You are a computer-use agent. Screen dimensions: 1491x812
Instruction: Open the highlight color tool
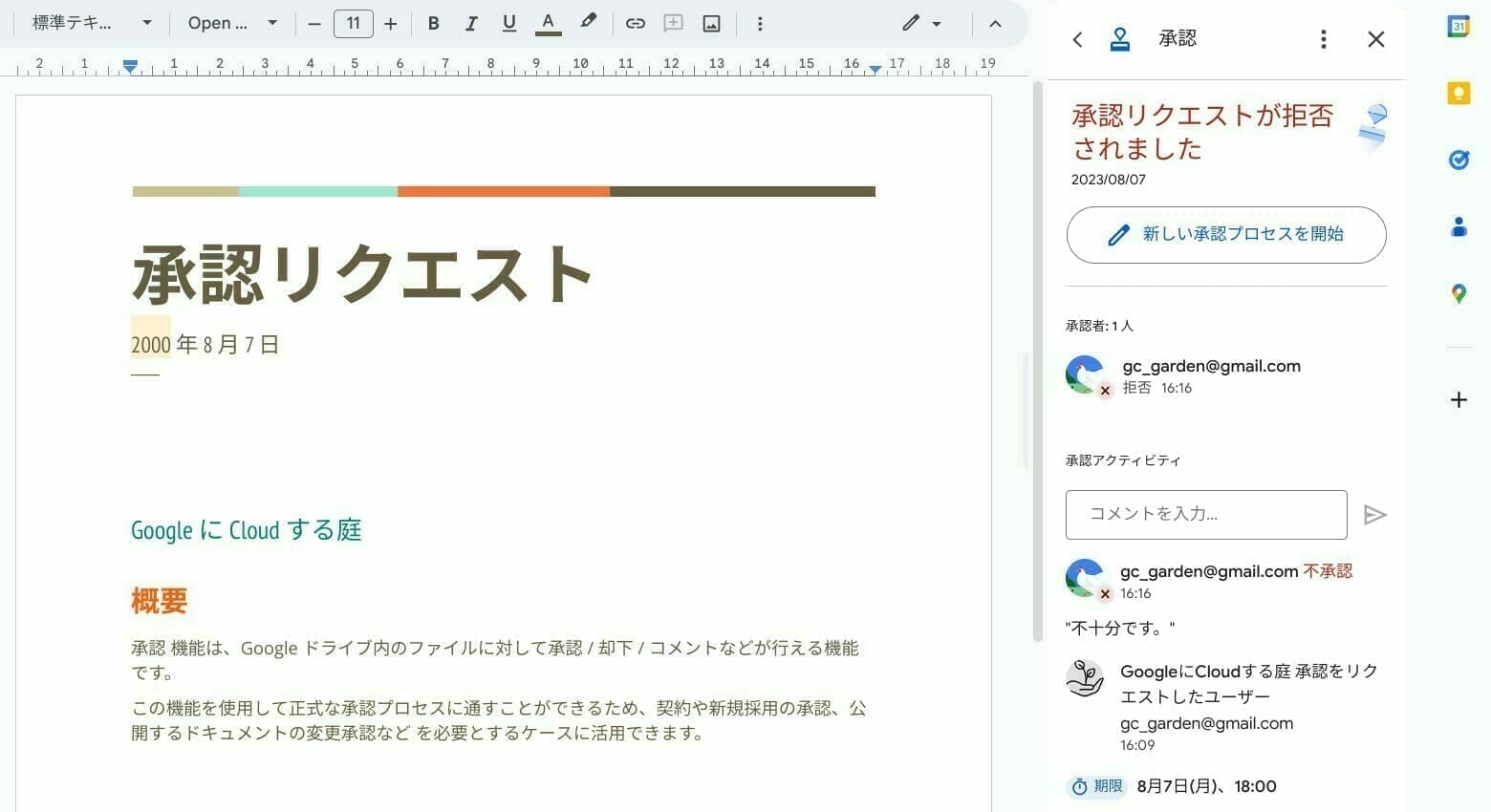point(588,22)
